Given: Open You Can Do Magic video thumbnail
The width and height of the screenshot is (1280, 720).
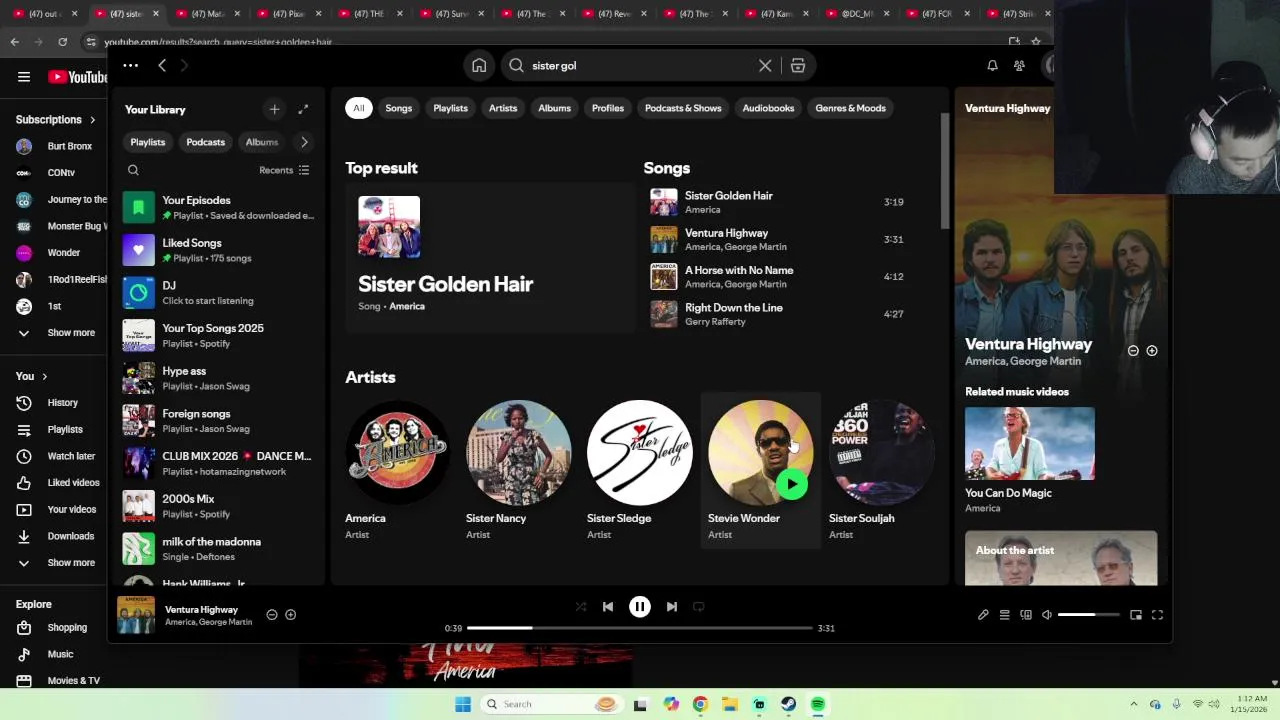Looking at the screenshot, I should coord(1030,443).
